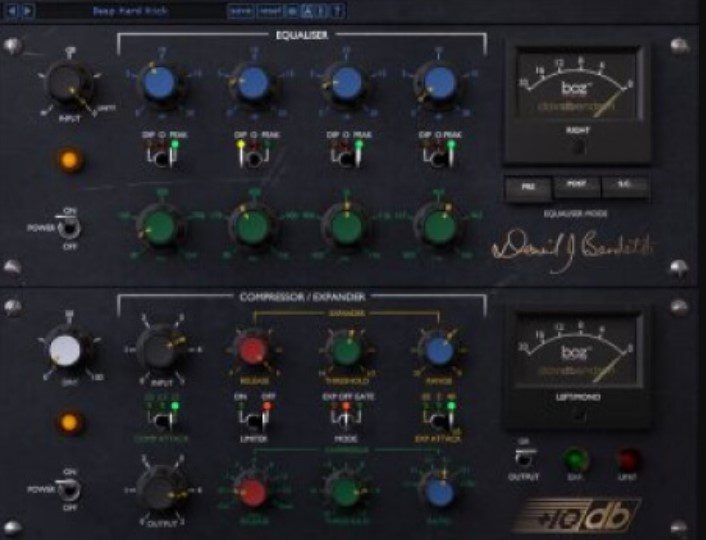Click the first band green frequency knob
706x540 pixels.
(x=159, y=227)
